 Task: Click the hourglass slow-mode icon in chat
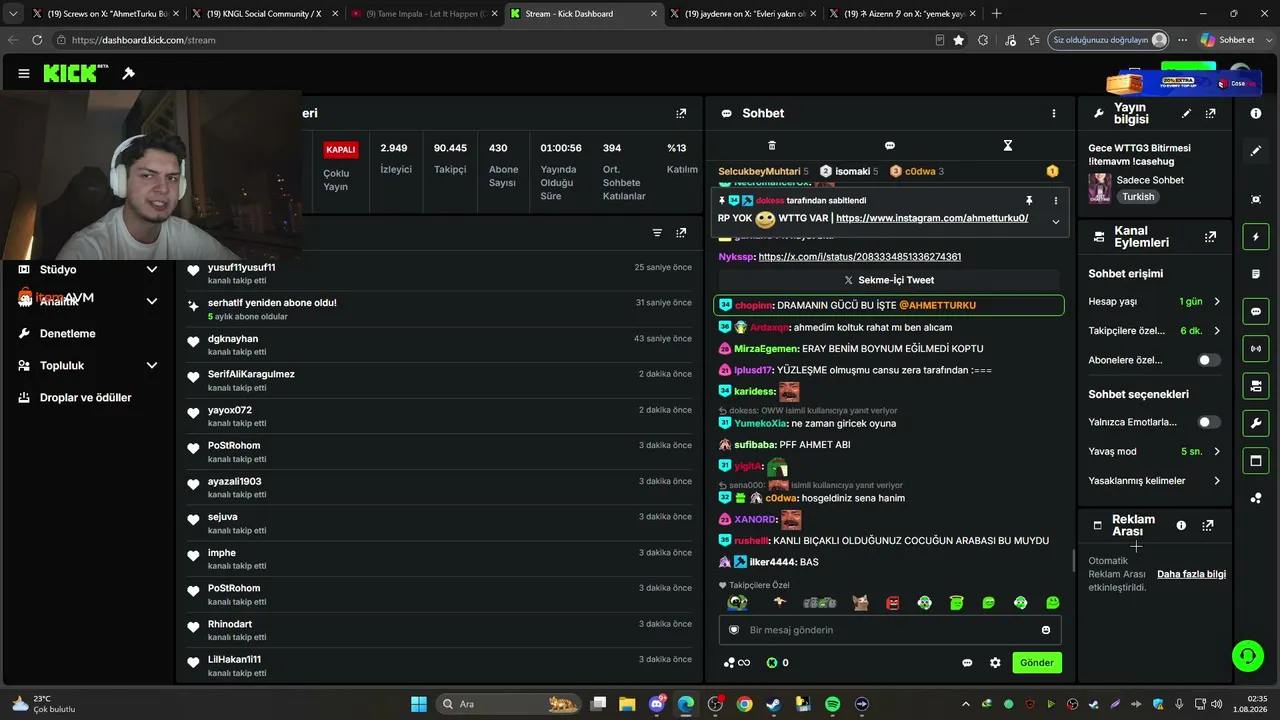(1008, 146)
